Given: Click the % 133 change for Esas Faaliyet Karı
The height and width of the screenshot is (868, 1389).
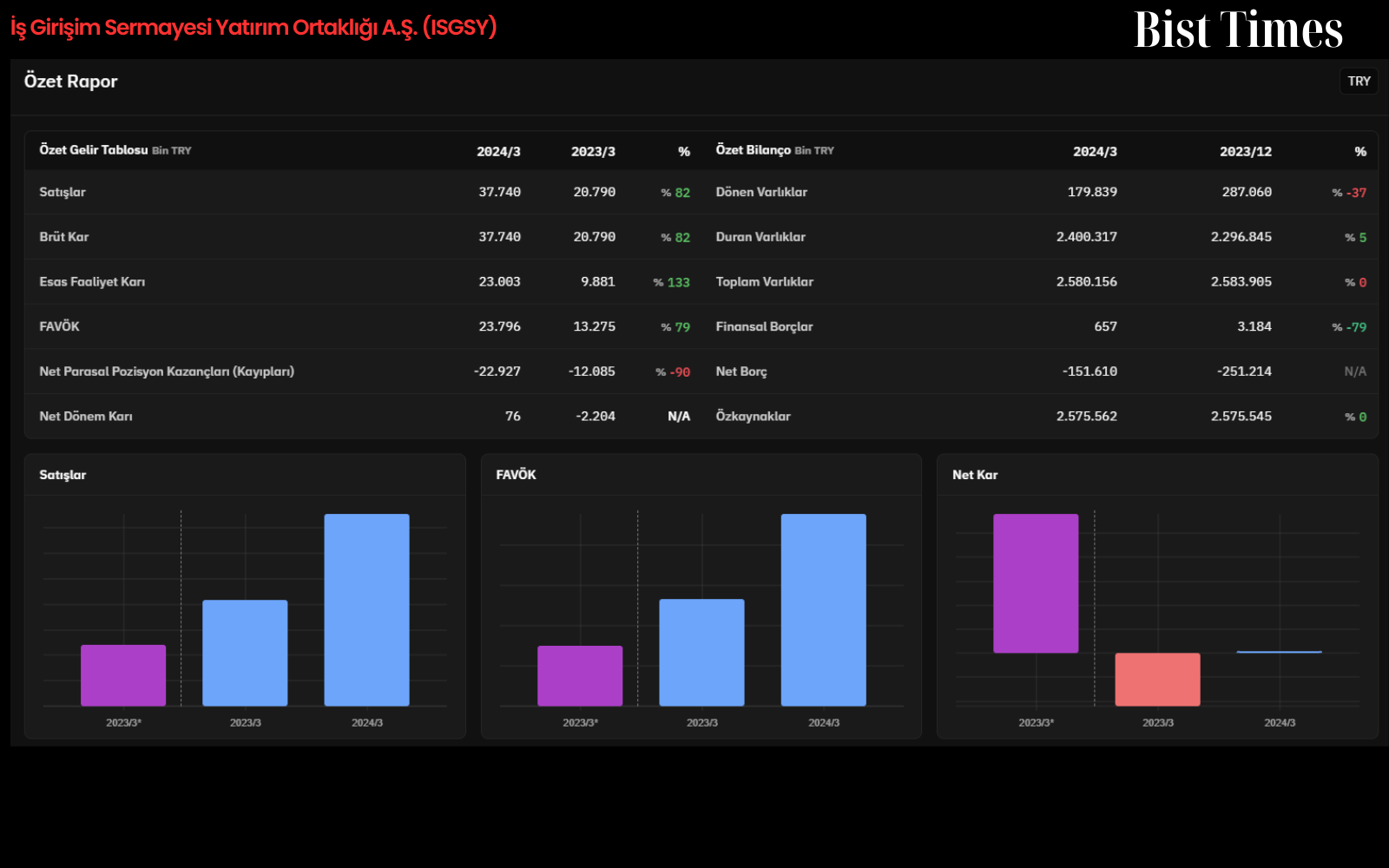Looking at the screenshot, I should (x=672, y=282).
